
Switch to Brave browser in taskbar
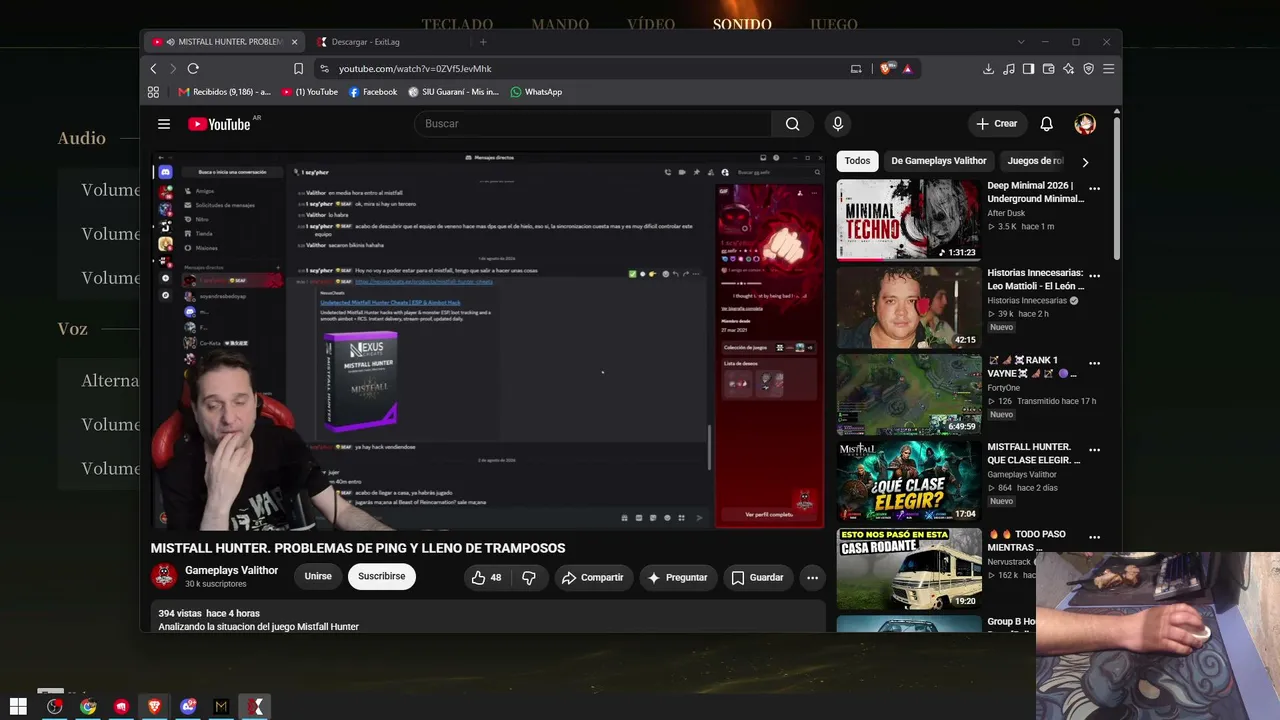[154, 706]
